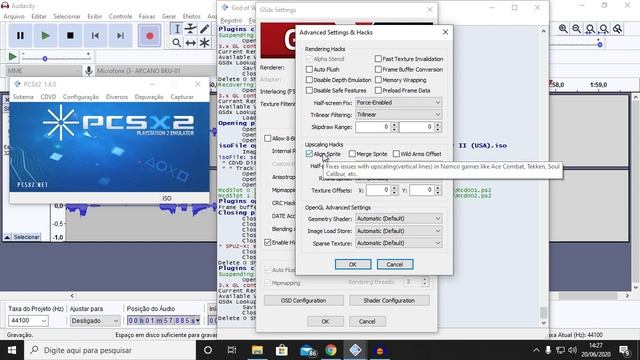Open Ajustar para Desligado dropdown
This screenshot has width=640, height=360.
click(x=94, y=321)
